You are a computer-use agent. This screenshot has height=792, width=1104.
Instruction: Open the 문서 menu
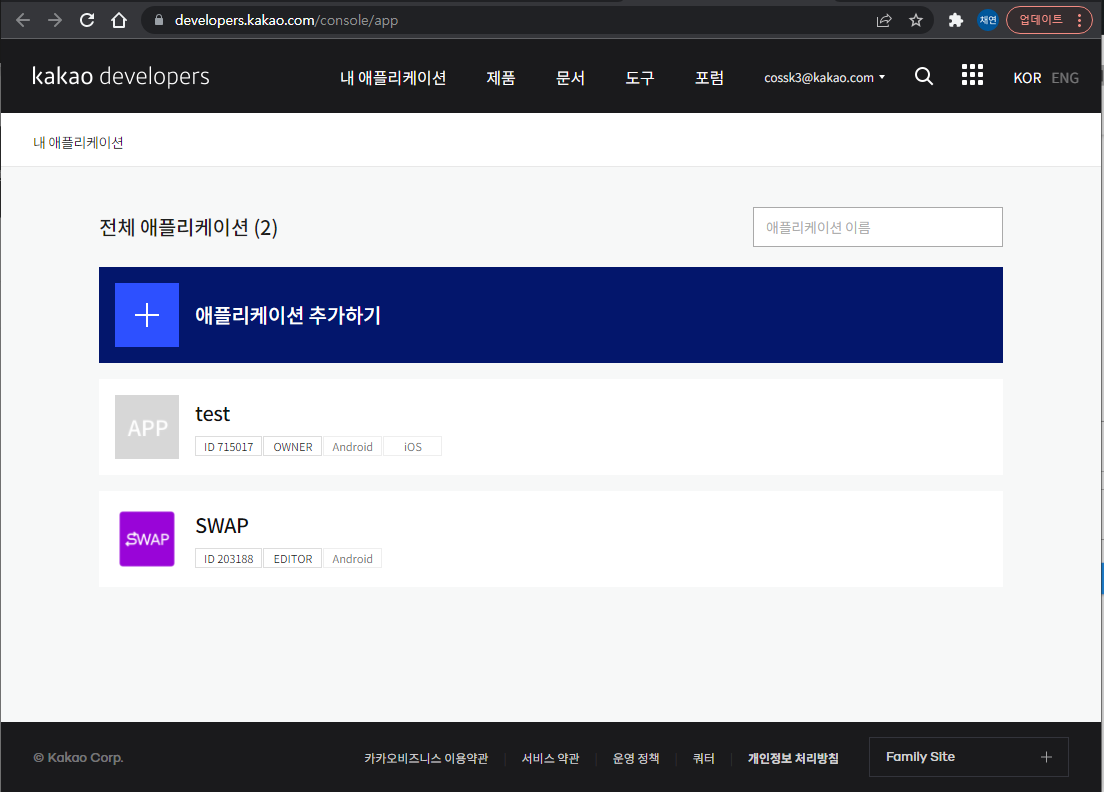[x=570, y=77]
